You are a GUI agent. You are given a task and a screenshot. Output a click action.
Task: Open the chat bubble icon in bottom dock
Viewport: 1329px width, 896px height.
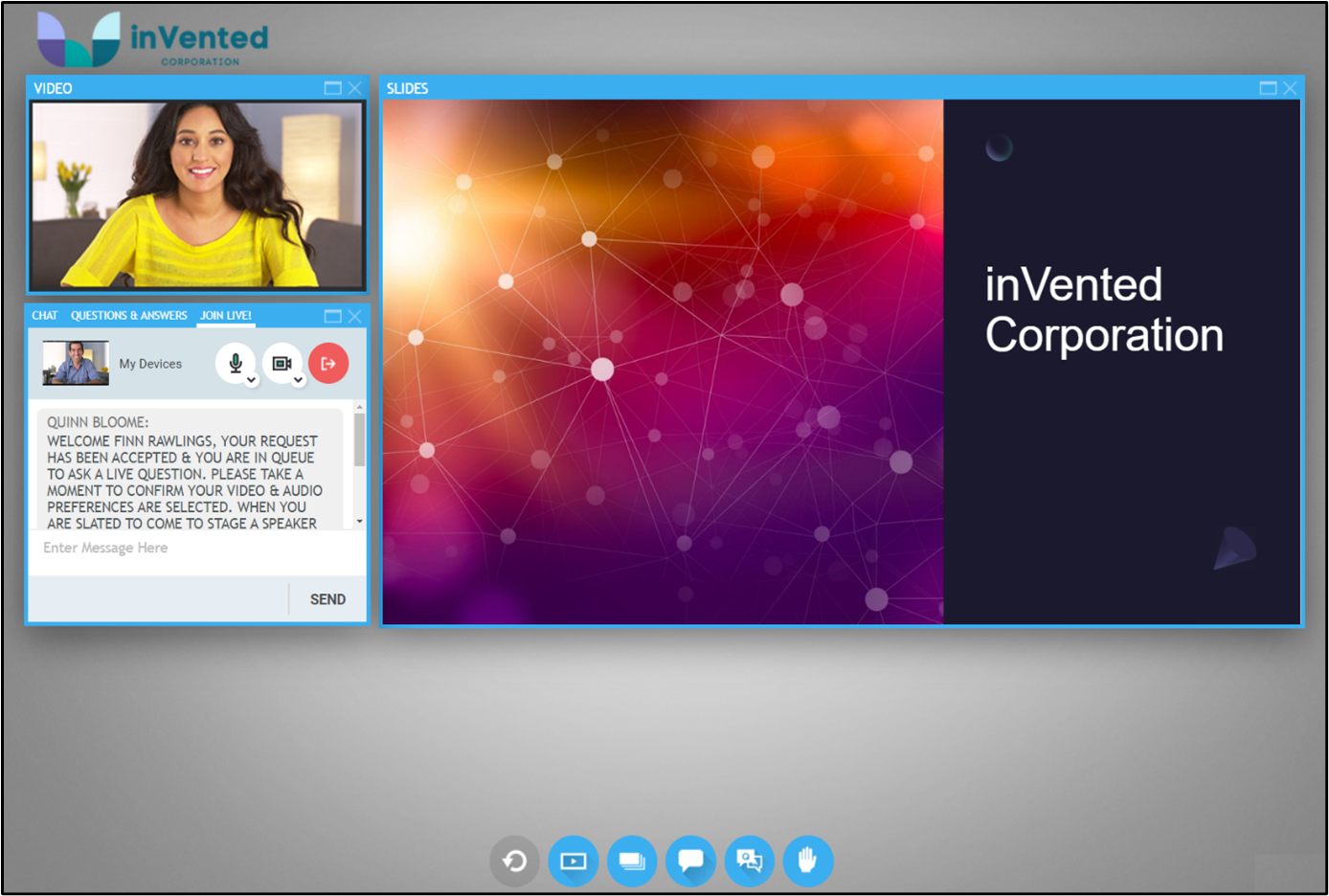[x=691, y=862]
